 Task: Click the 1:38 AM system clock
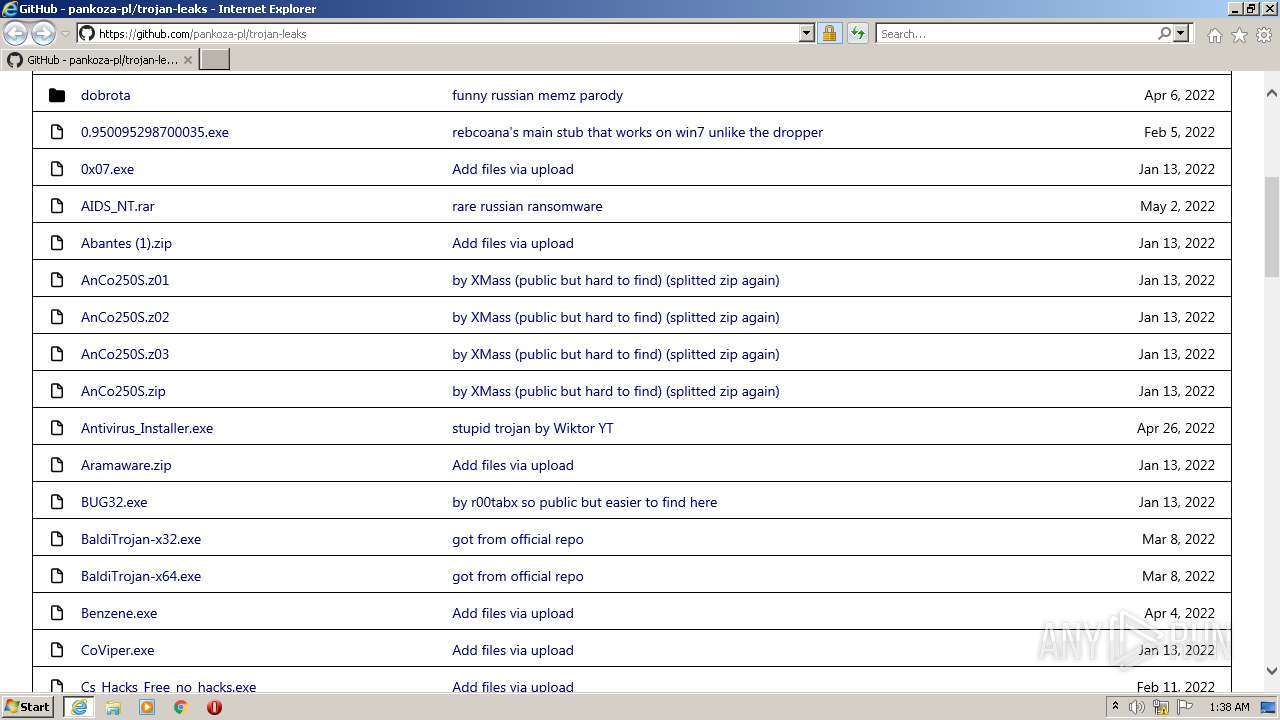pos(1229,707)
